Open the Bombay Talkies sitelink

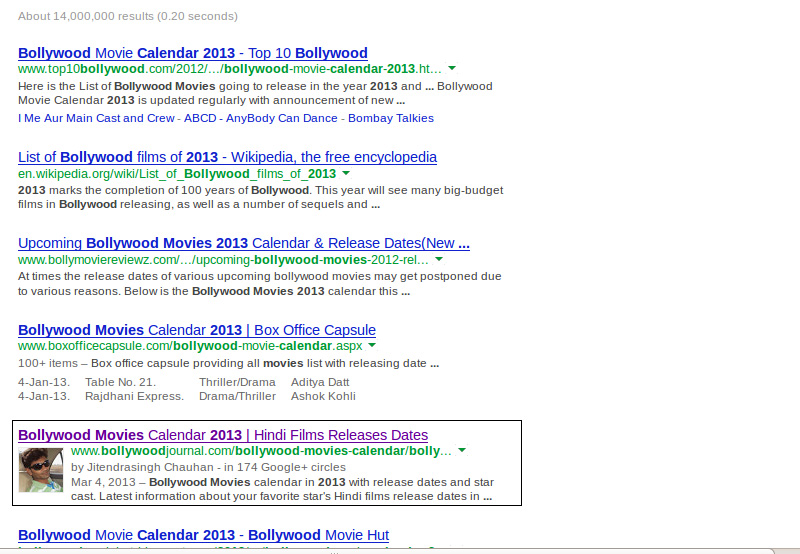(x=391, y=118)
